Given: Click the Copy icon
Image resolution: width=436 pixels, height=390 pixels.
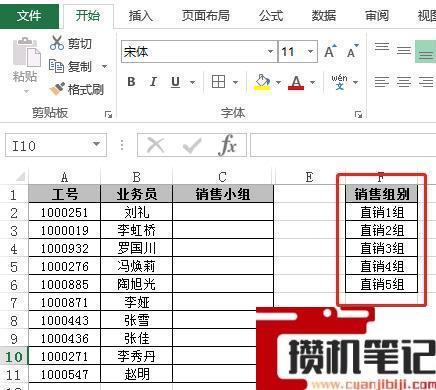Looking at the screenshot, I should click(56, 66).
